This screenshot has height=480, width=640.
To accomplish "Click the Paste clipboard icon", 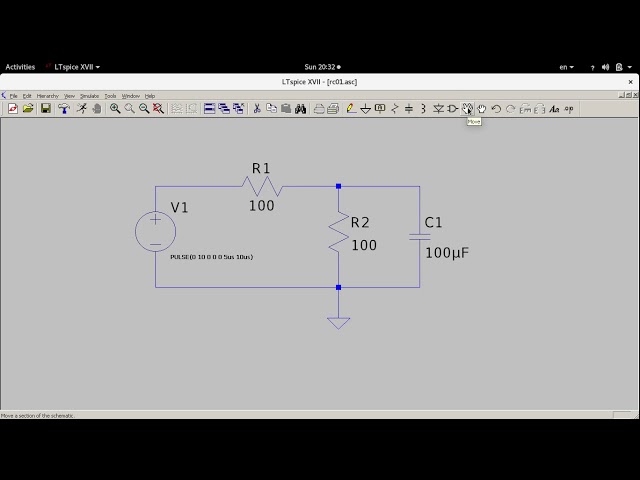I will tap(286, 109).
